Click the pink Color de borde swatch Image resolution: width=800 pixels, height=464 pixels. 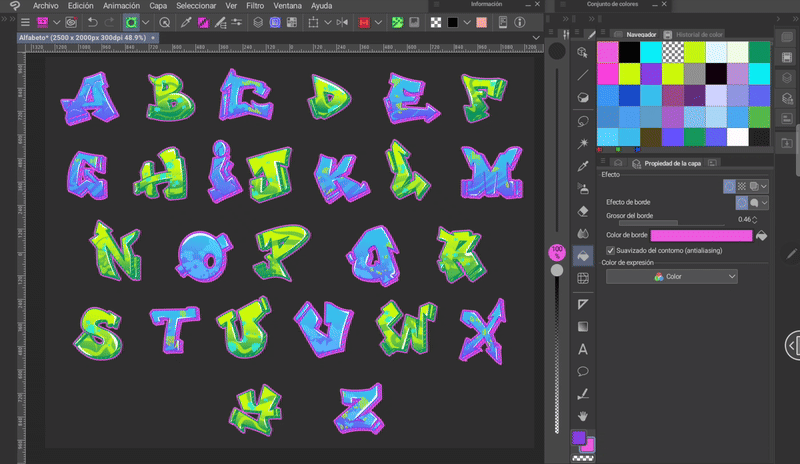[x=701, y=235]
